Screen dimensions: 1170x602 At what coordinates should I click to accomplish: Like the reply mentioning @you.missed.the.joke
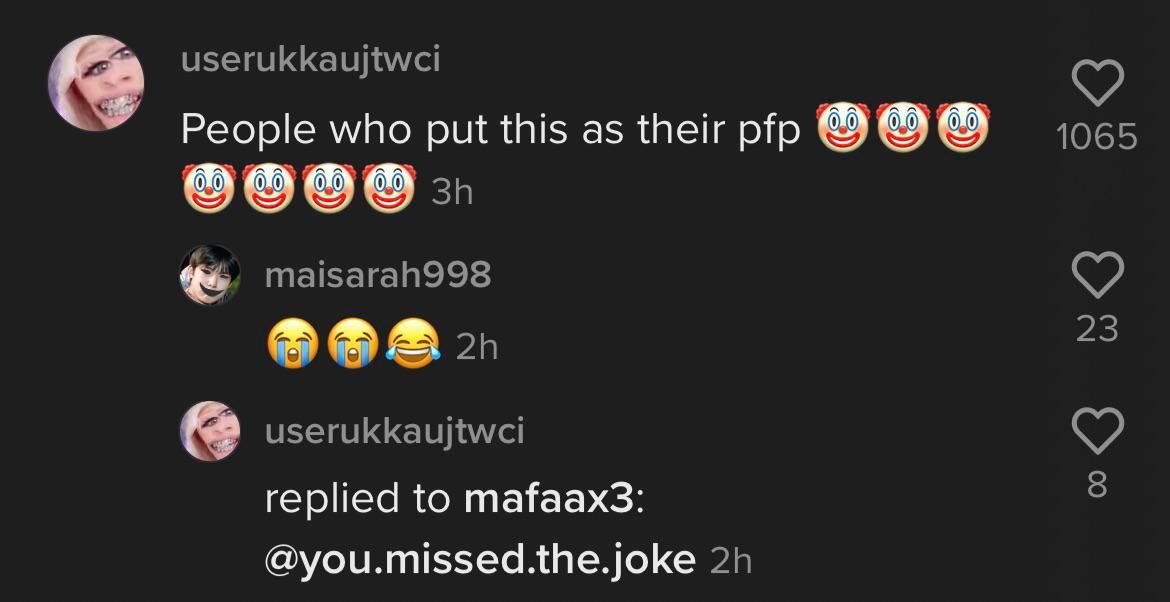point(1097,431)
